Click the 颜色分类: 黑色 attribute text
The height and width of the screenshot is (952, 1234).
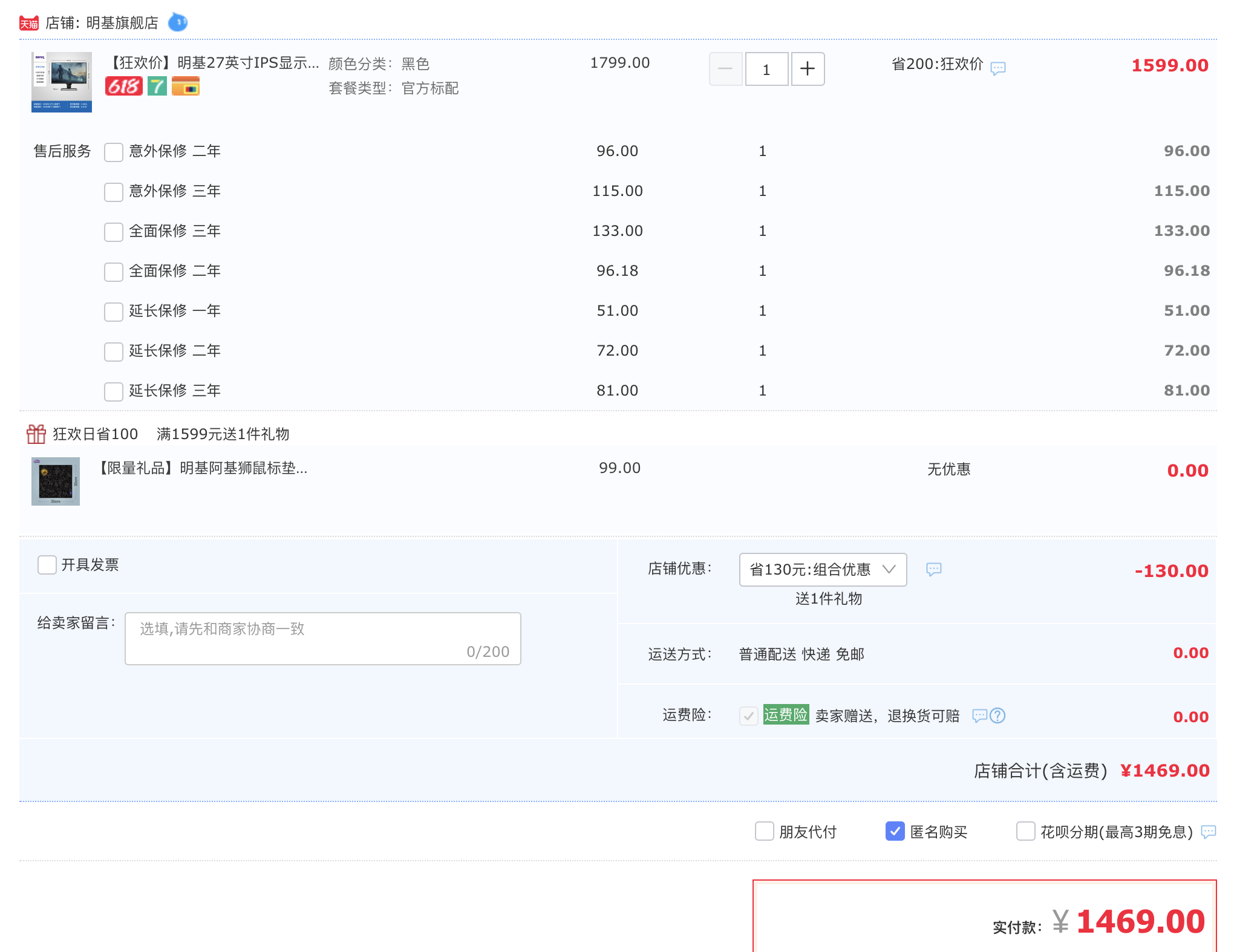[379, 64]
